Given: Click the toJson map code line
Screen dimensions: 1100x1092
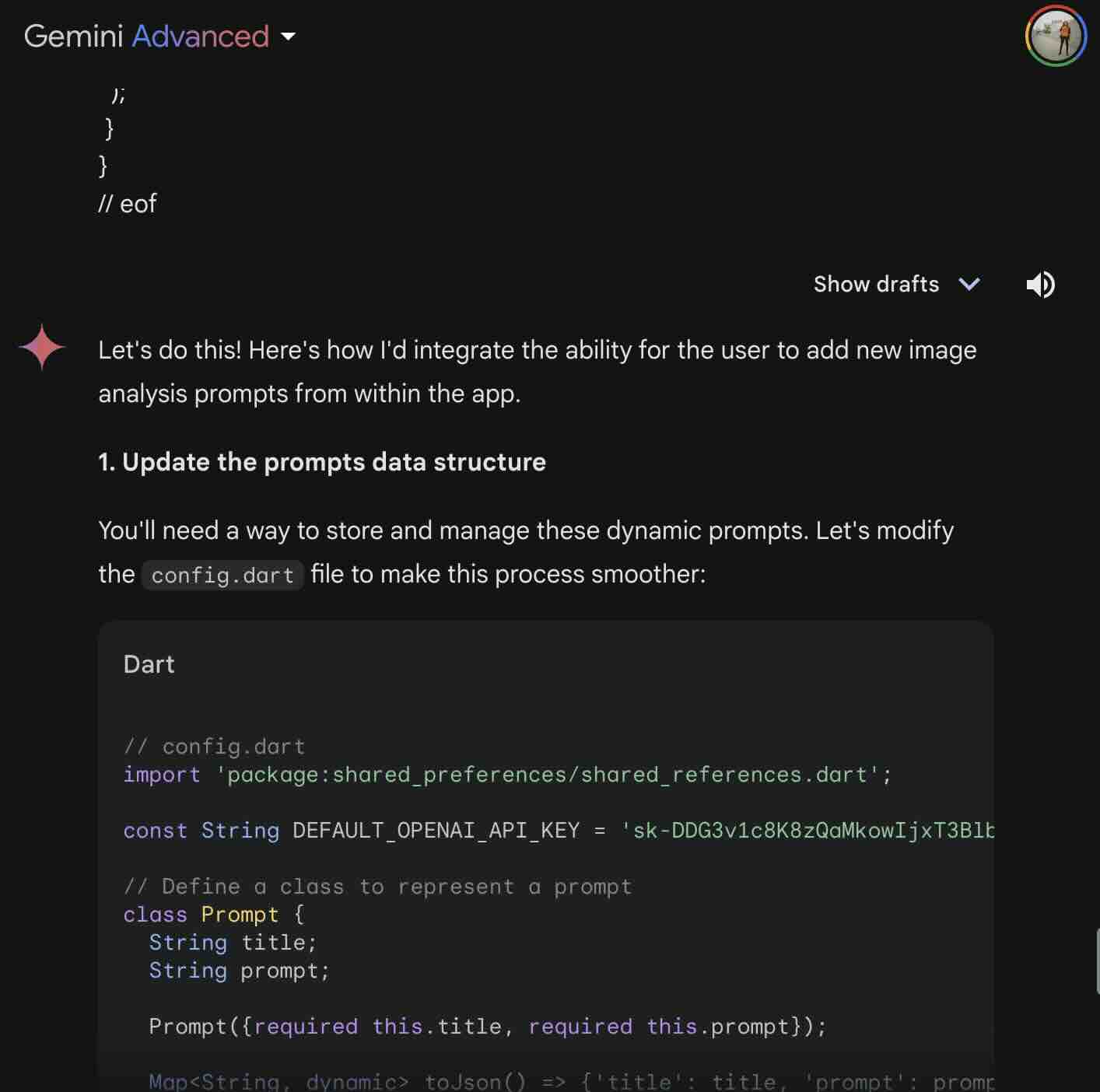Looking at the screenshot, I should (571, 1081).
